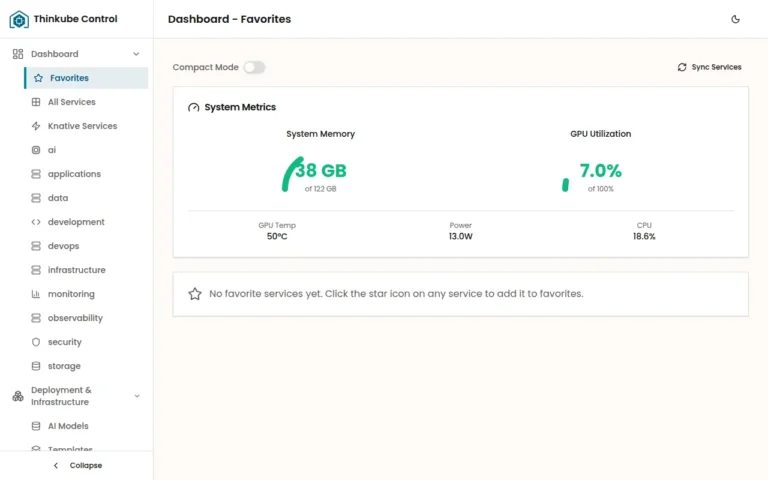
Task: Click the applications server icon
Action: point(36,174)
